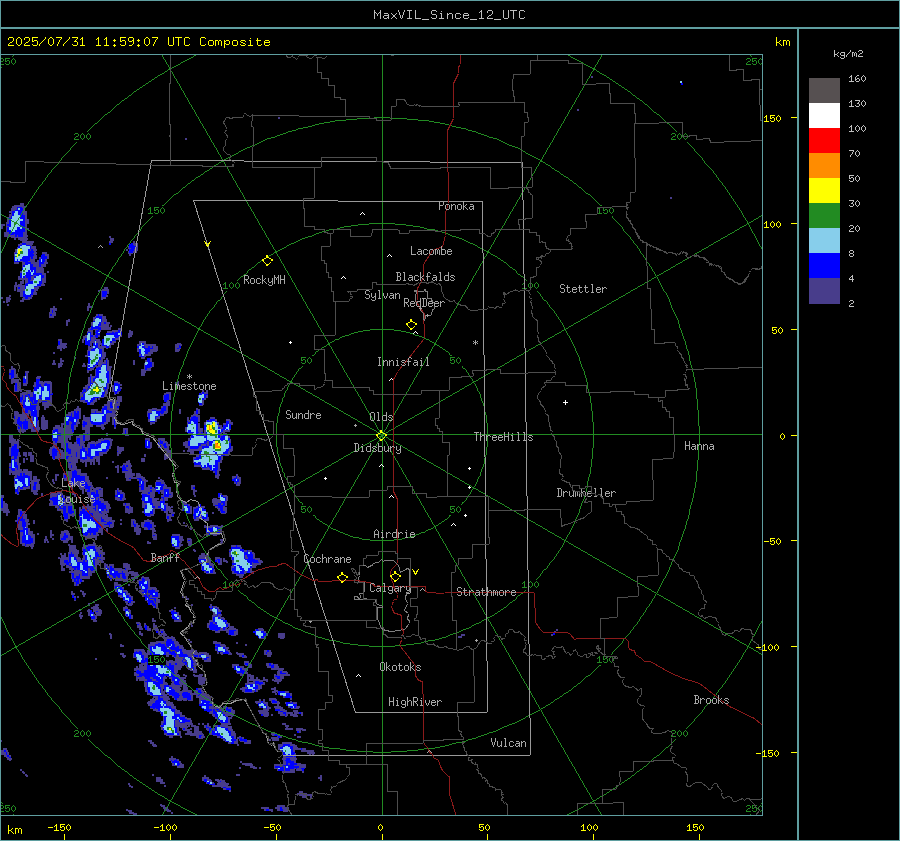This screenshot has height=841, width=900.
Task: Click the right axis tick labeled 100
Action: tap(772, 224)
